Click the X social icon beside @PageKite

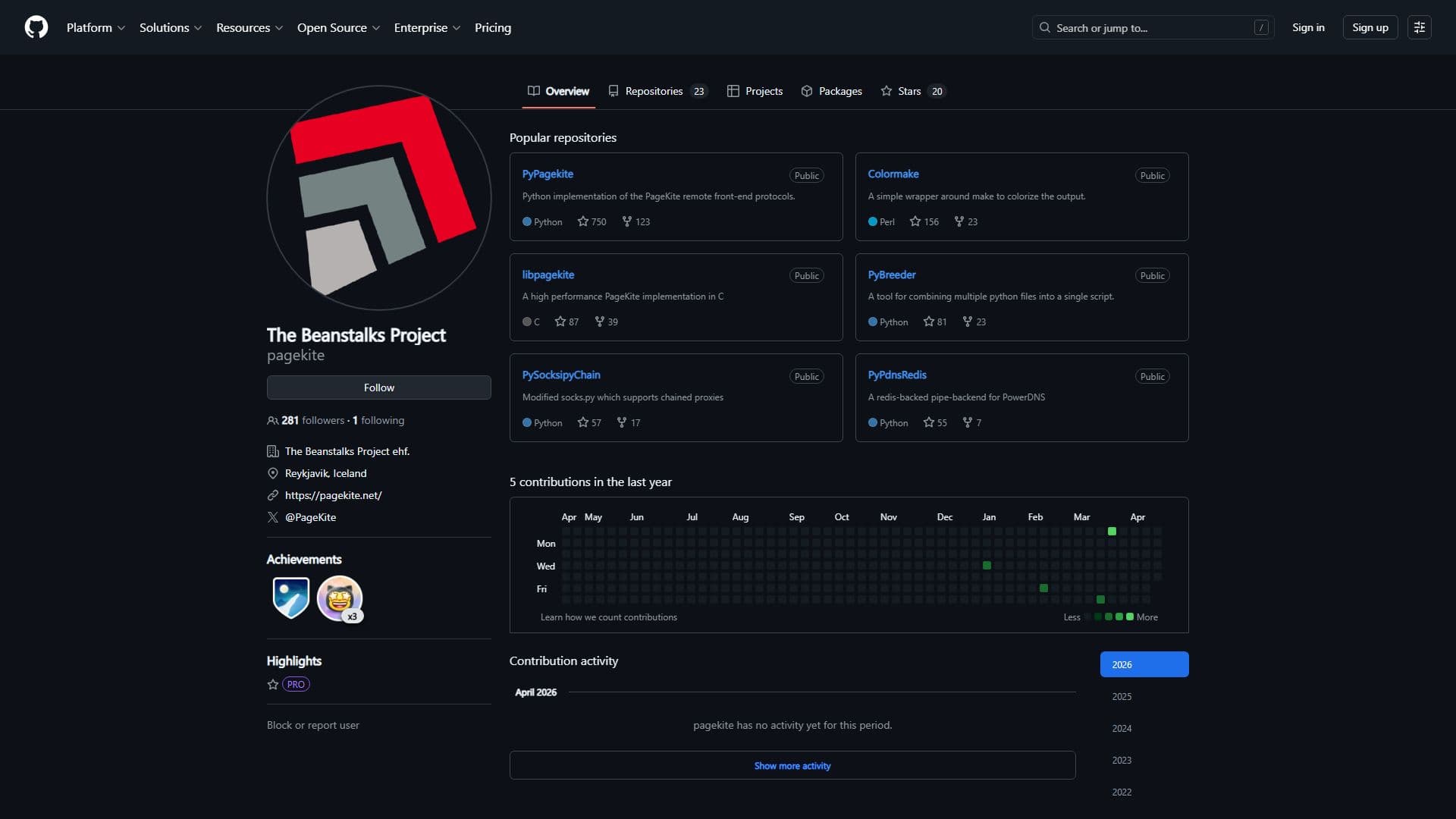tap(273, 517)
